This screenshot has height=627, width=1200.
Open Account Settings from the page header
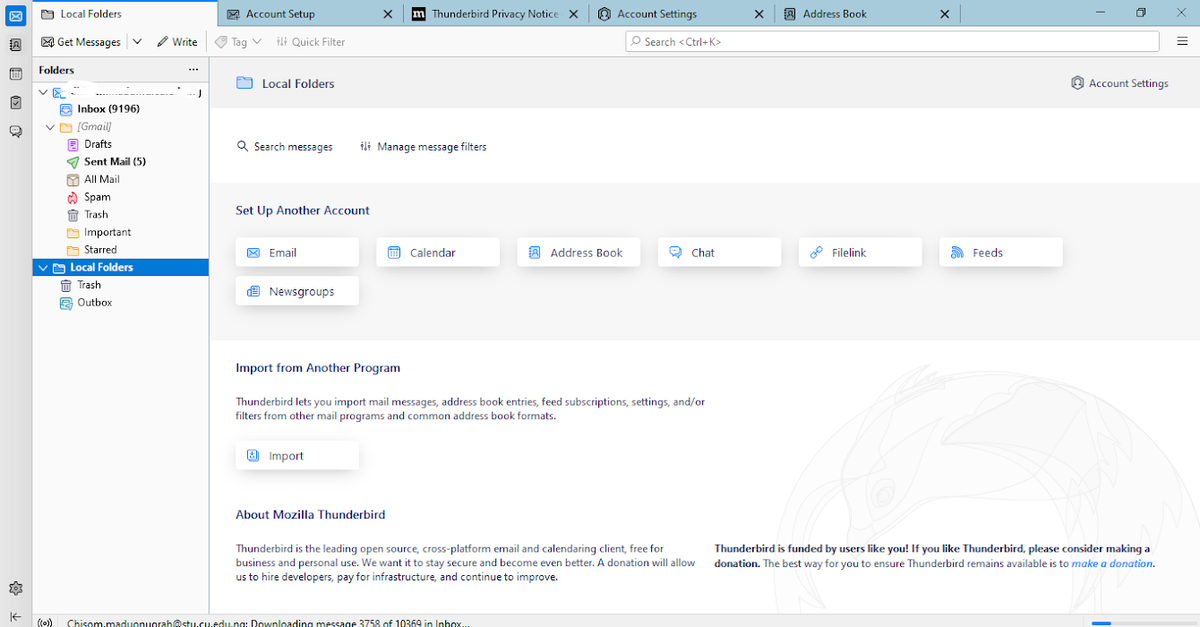[x=1119, y=83]
